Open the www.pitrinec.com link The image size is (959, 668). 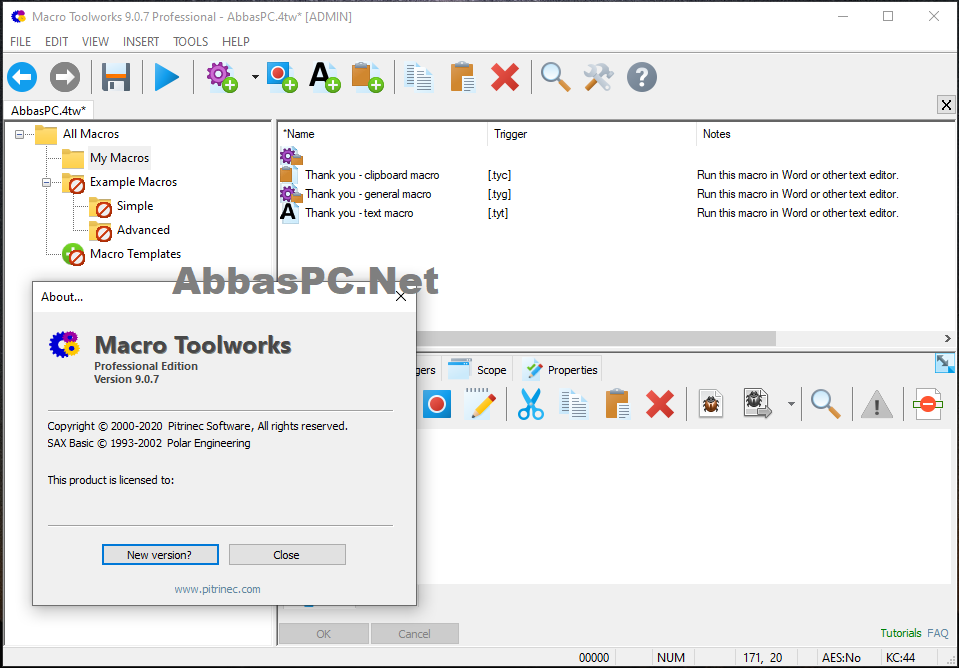pyautogui.click(x=217, y=589)
